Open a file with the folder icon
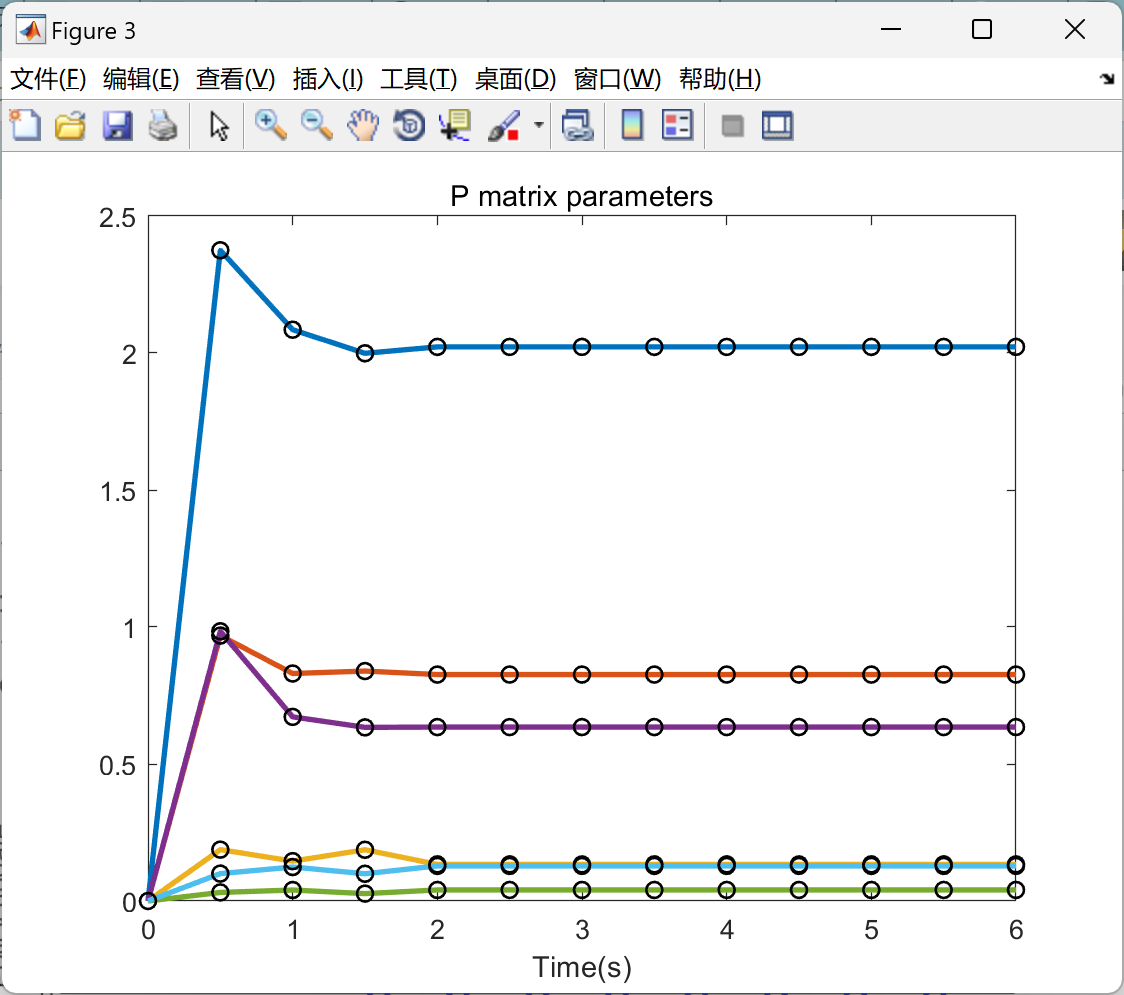 pyautogui.click(x=70, y=125)
